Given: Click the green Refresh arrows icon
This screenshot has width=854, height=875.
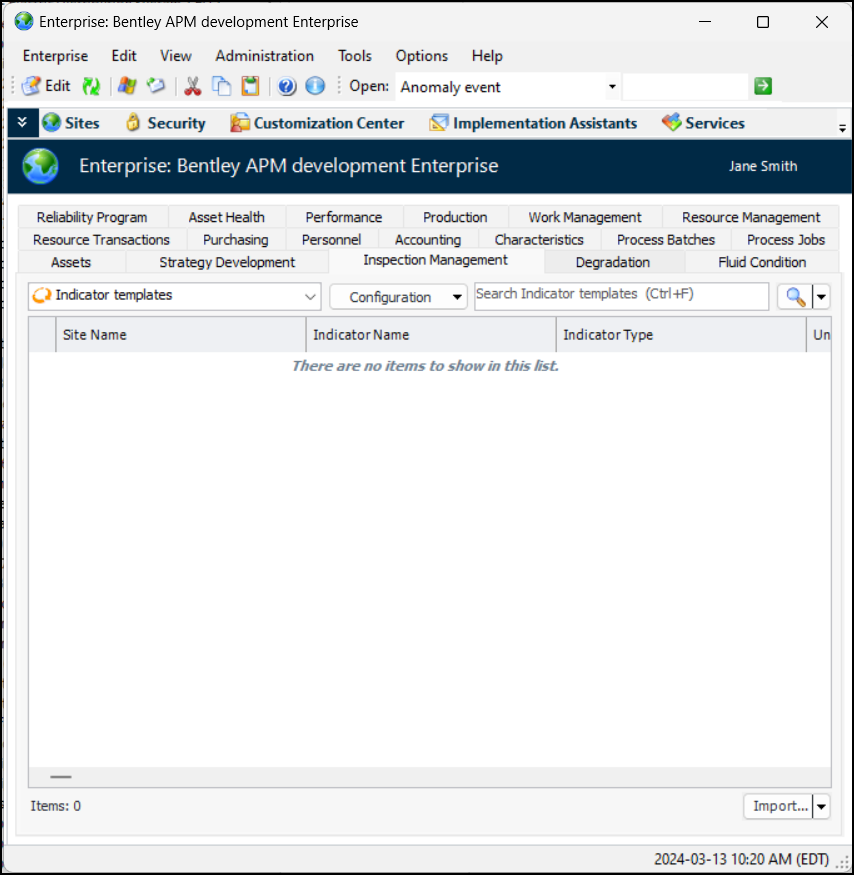Looking at the screenshot, I should pyautogui.click(x=91, y=86).
